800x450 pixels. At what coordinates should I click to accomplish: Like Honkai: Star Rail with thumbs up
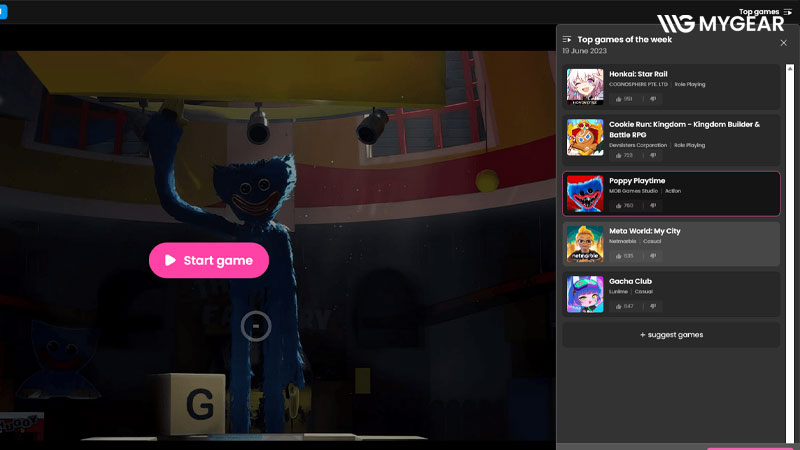click(618, 99)
